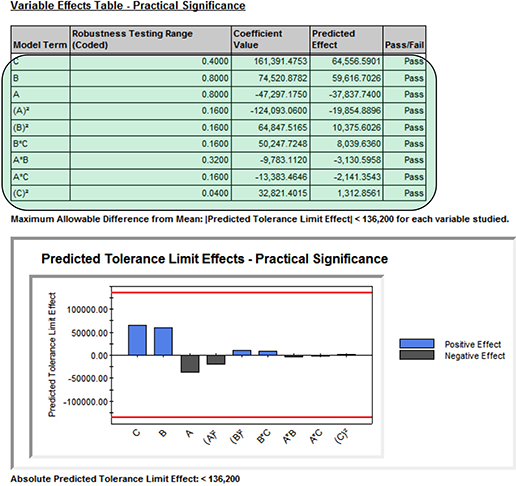Viewport: 516px width, 486px height.
Task: Select the B*C bar in chart
Action: (268, 353)
